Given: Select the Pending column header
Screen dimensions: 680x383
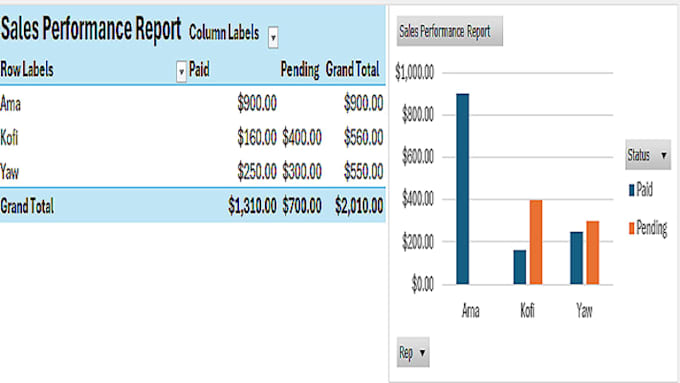Looking at the screenshot, I should pos(300,70).
